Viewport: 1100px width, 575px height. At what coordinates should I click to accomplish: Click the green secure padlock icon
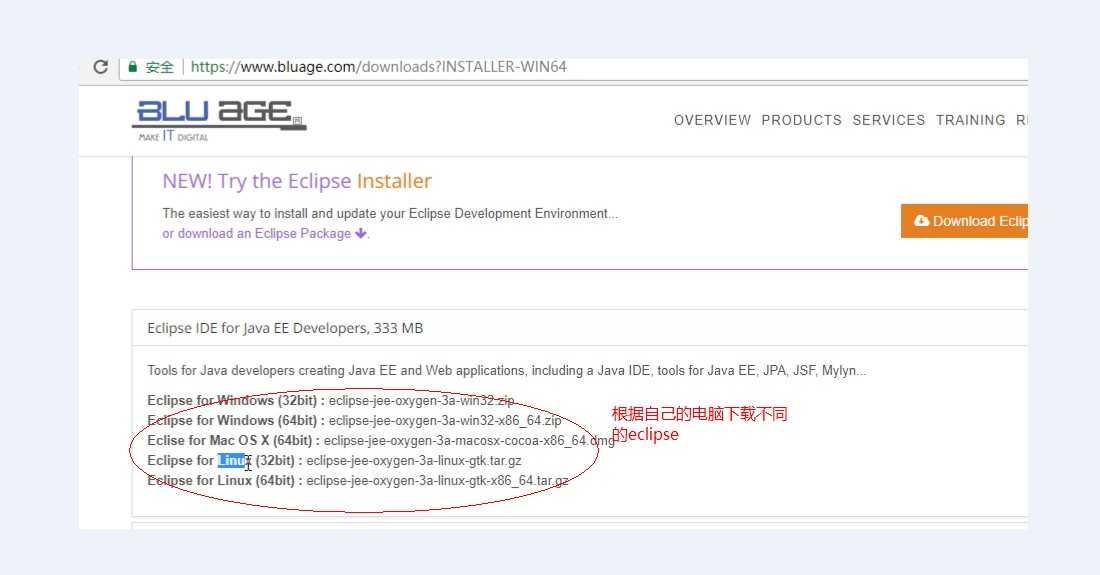tap(132, 67)
